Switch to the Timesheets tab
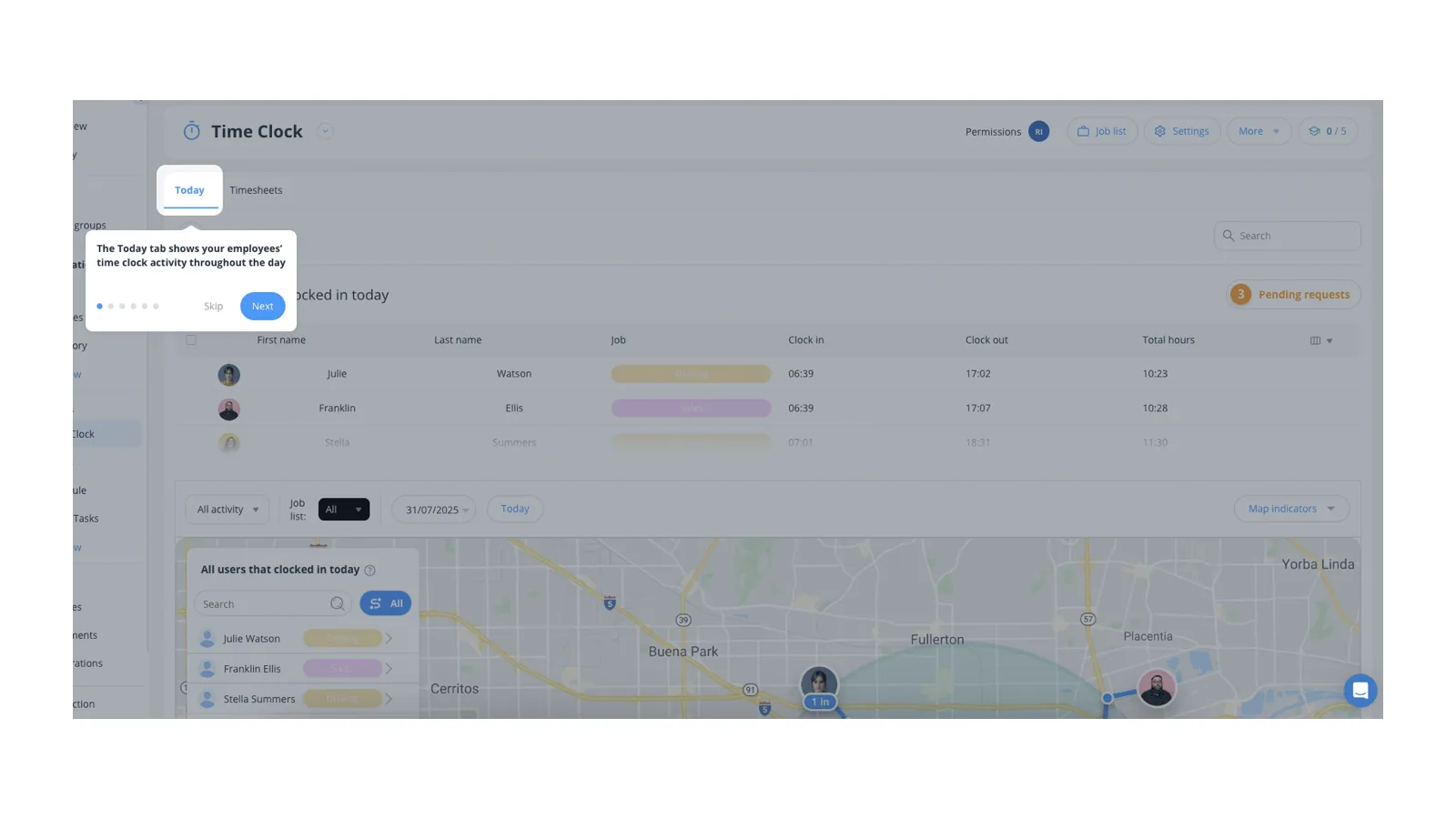Image resolution: width=1456 pixels, height=819 pixels. pyautogui.click(x=256, y=190)
